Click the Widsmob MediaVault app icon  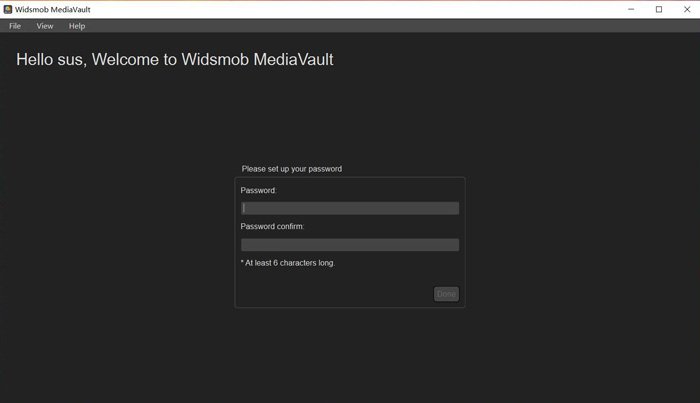(8, 9)
